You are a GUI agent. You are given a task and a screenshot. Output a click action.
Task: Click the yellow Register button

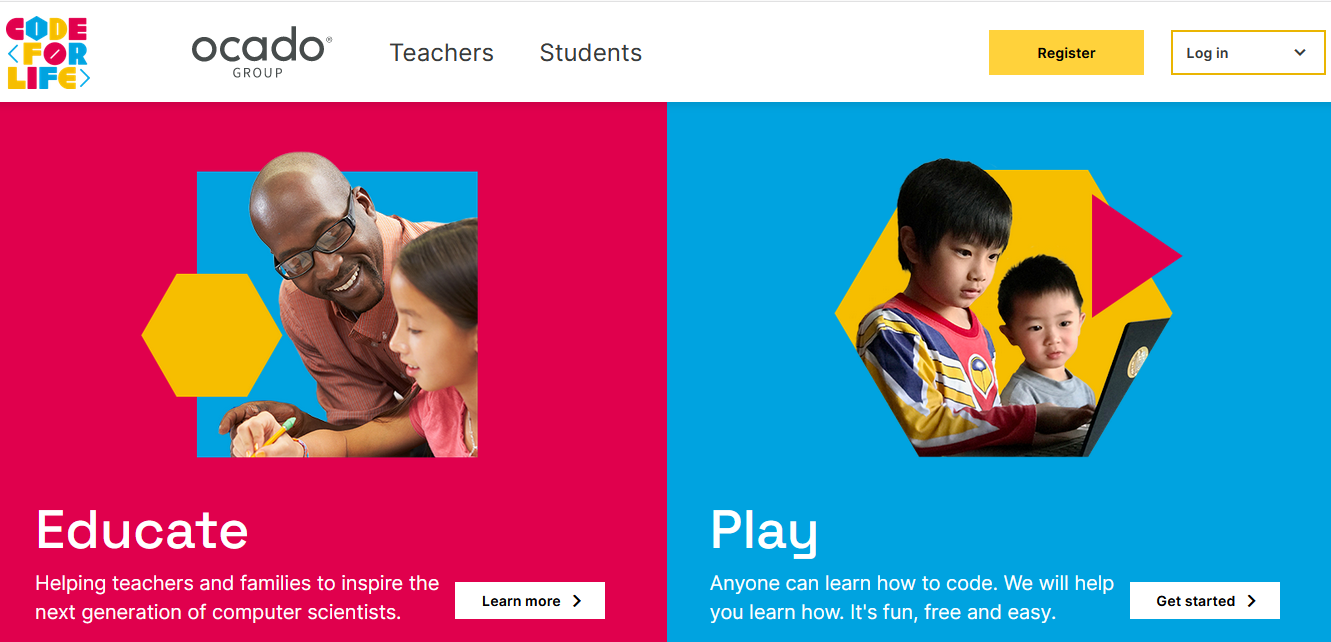(x=1066, y=53)
